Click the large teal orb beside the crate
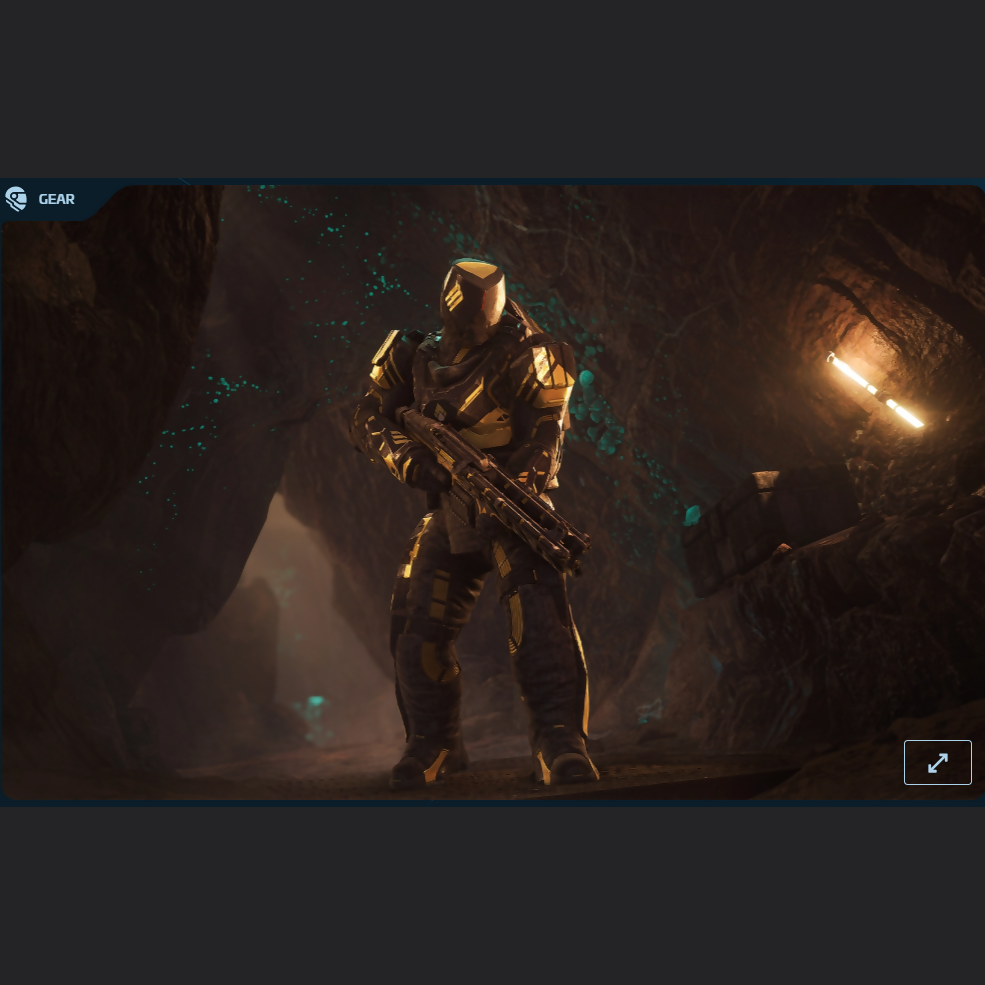This screenshot has height=985, width=985. pos(692,515)
